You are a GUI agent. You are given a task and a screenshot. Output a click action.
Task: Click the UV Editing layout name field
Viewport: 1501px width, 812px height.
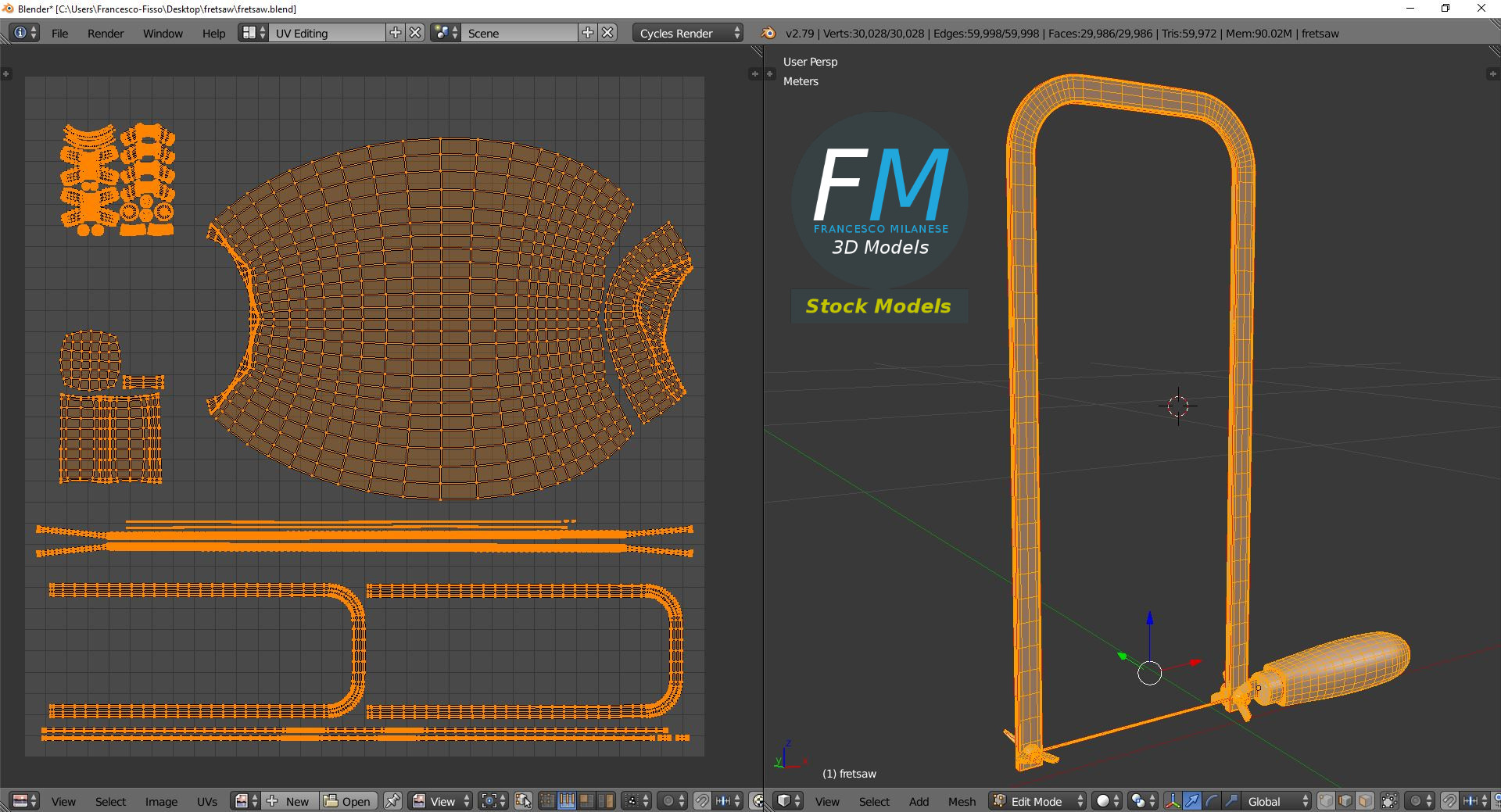pyautogui.click(x=327, y=33)
